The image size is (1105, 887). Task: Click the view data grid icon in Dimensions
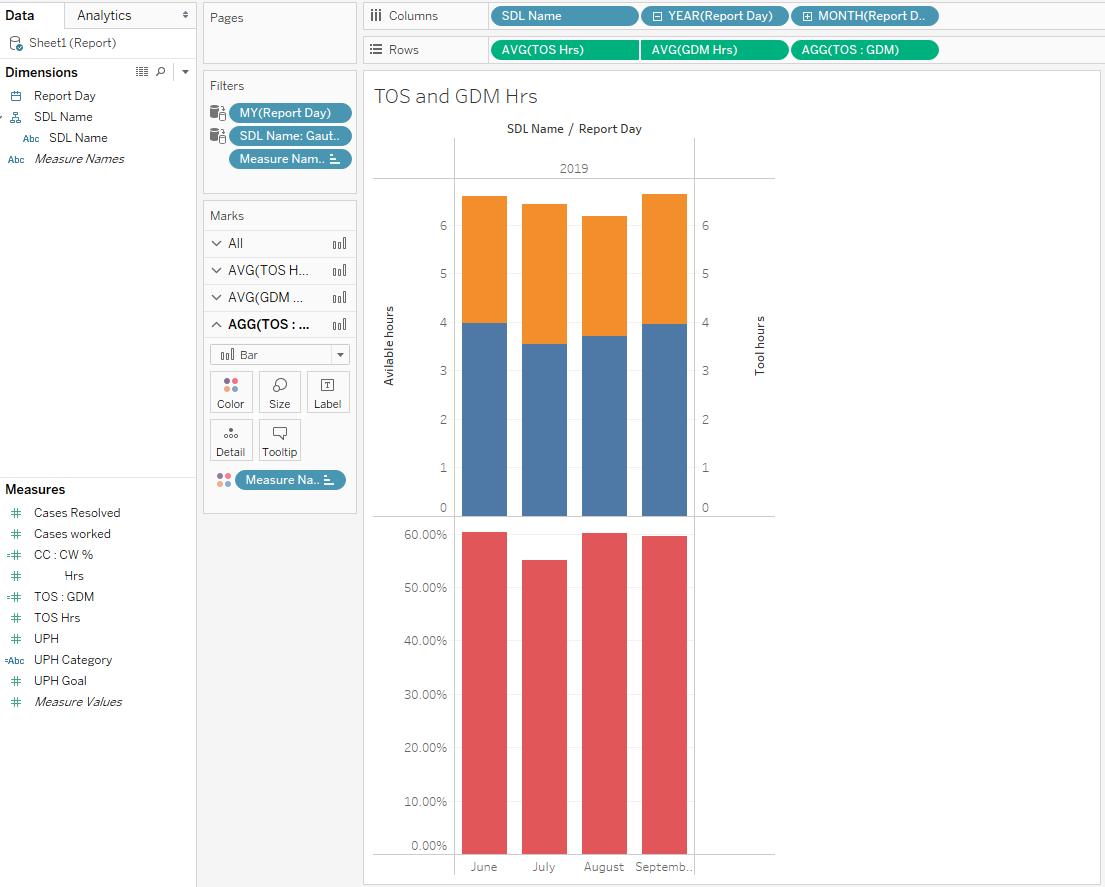coord(142,72)
